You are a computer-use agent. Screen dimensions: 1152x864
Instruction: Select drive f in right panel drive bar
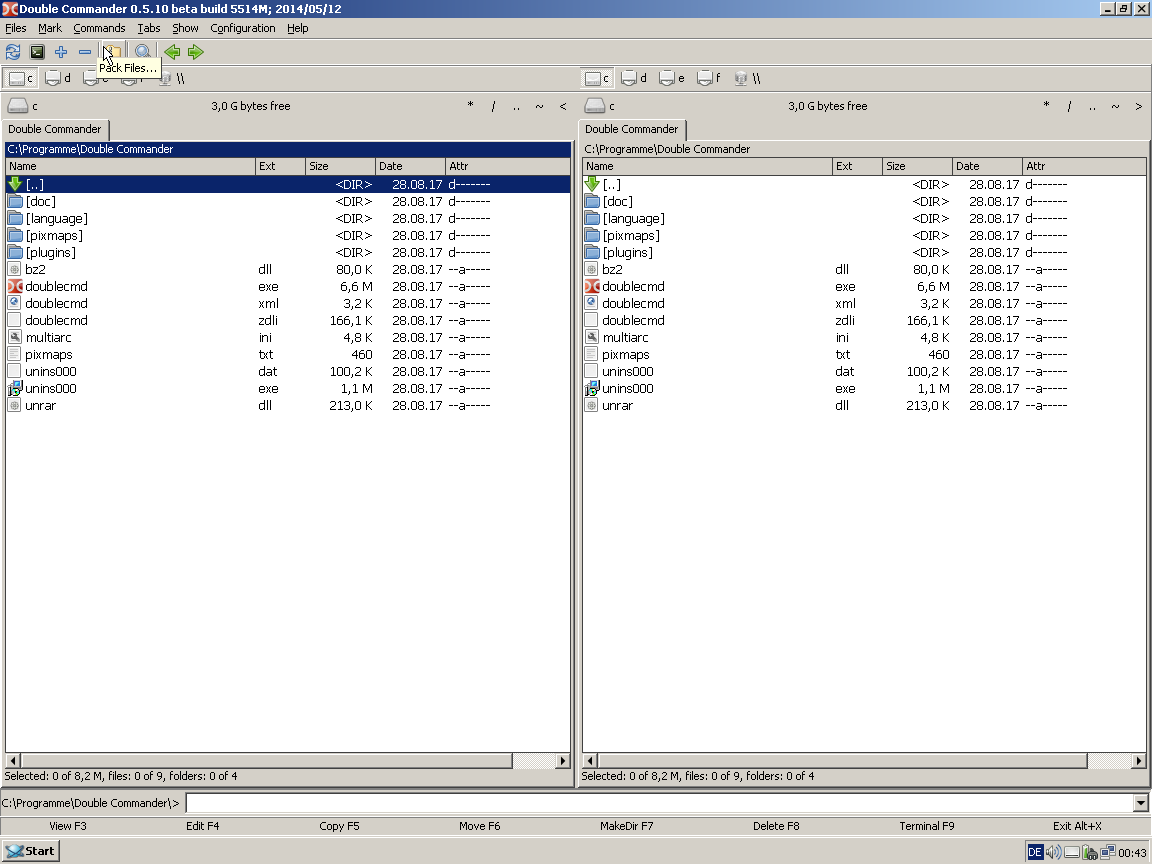pos(709,78)
